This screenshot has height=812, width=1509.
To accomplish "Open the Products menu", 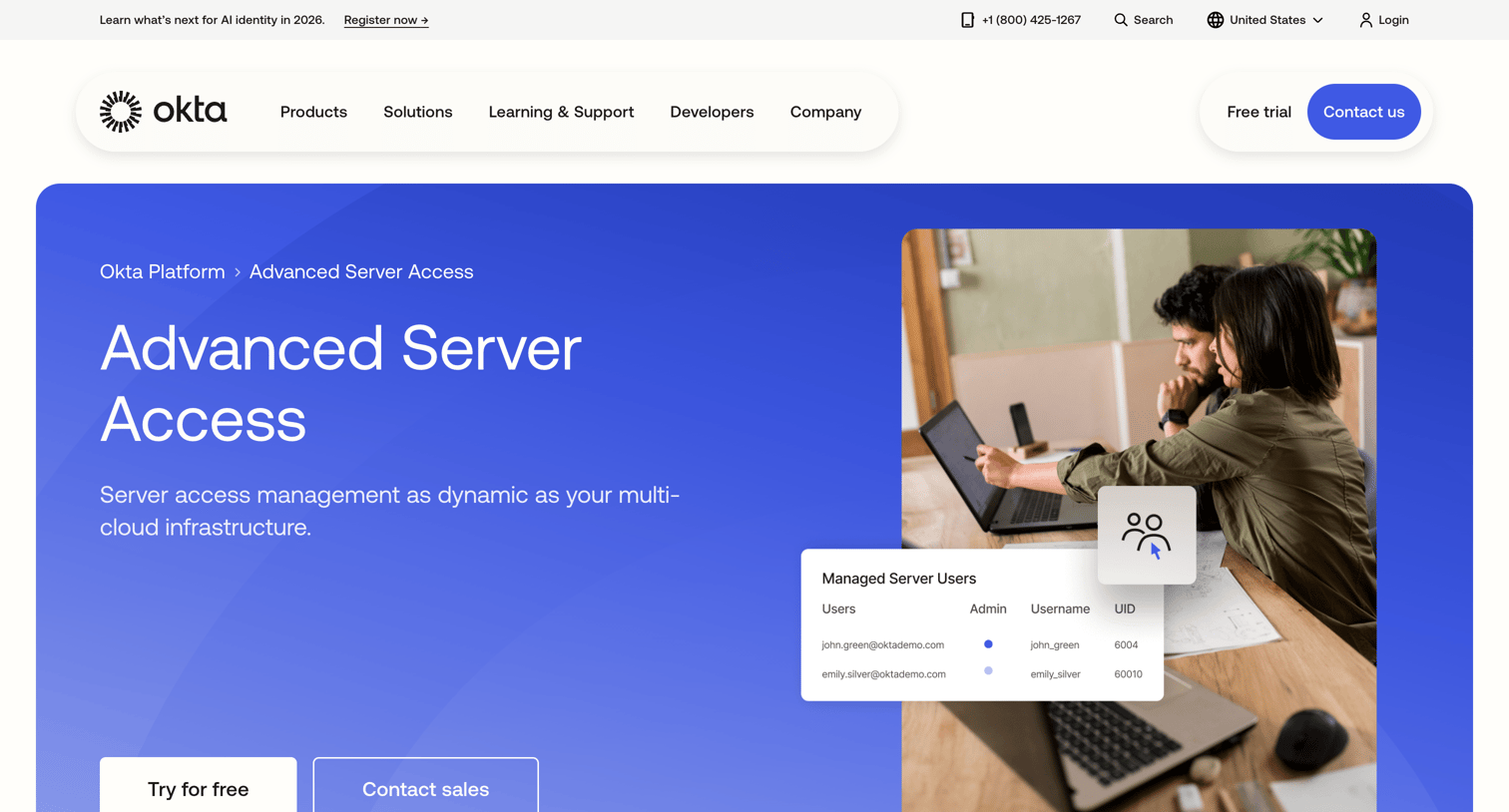I will pos(313,112).
